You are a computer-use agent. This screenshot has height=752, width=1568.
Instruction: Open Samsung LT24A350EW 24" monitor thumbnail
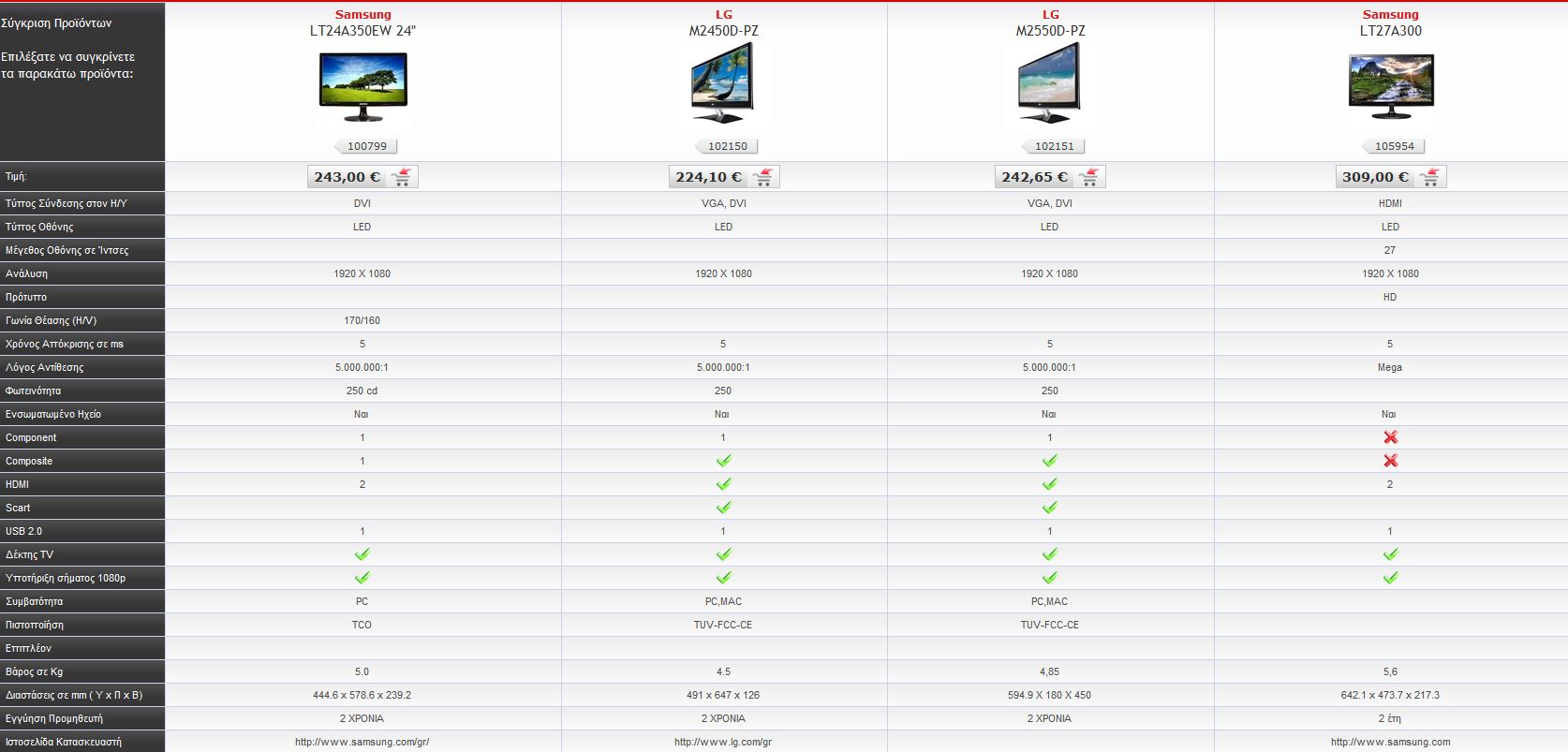(x=362, y=87)
